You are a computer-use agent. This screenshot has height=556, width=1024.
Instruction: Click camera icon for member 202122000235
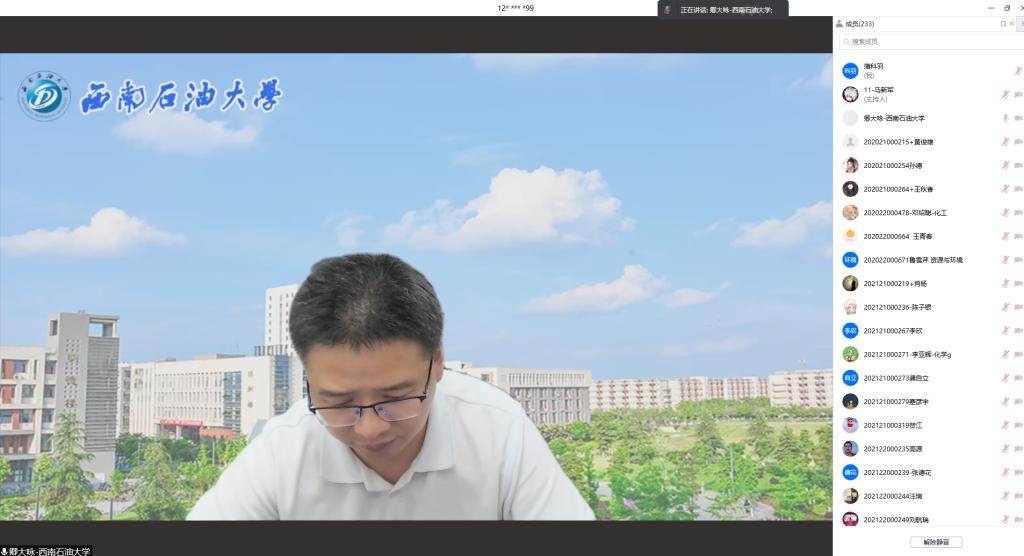[x=1018, y=448]
